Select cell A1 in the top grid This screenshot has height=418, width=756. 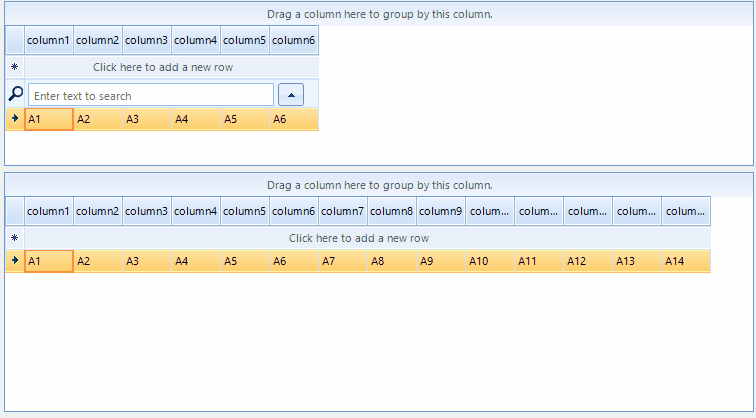49,119
